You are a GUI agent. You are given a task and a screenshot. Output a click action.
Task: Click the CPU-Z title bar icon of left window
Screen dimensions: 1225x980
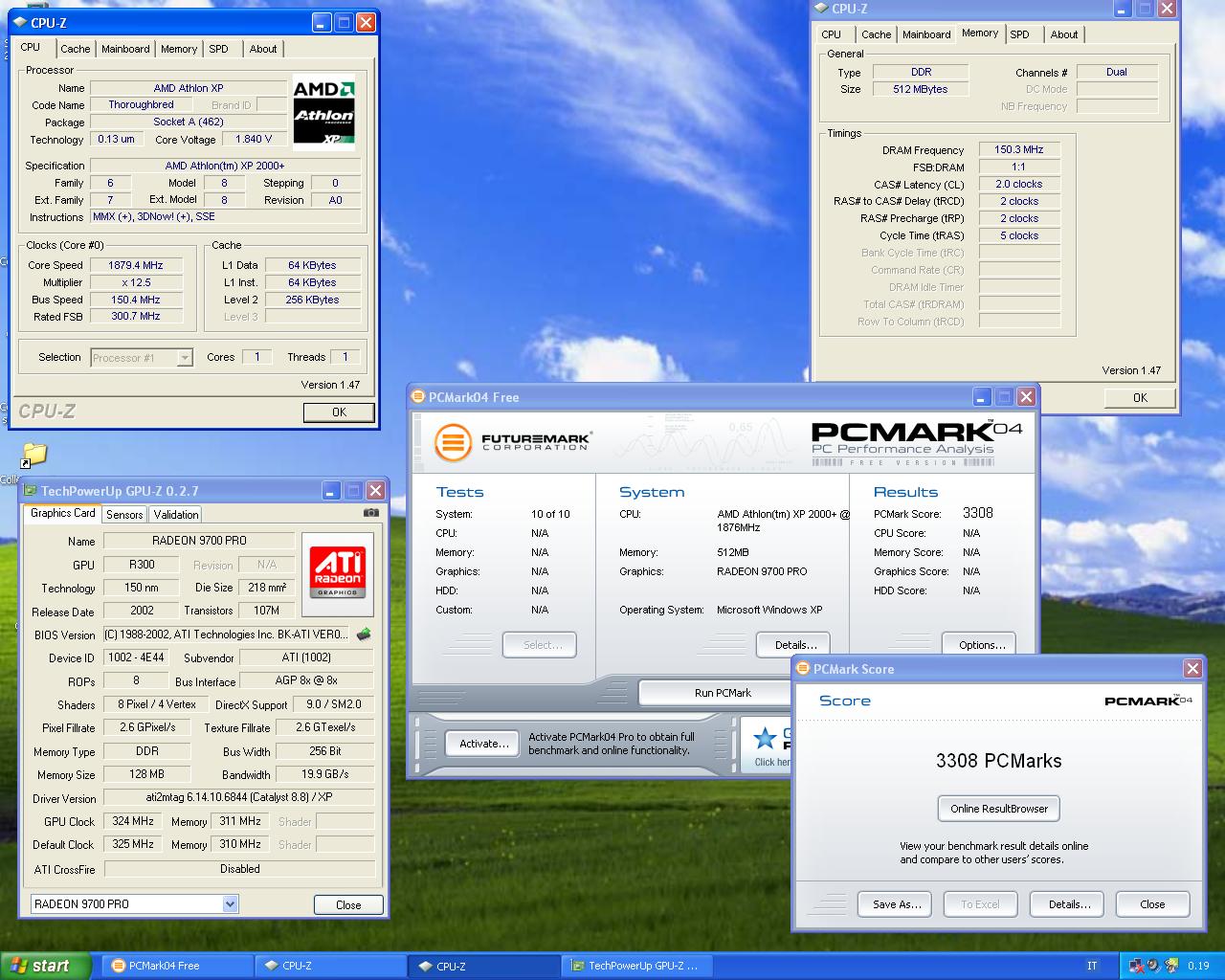(20, 22)
